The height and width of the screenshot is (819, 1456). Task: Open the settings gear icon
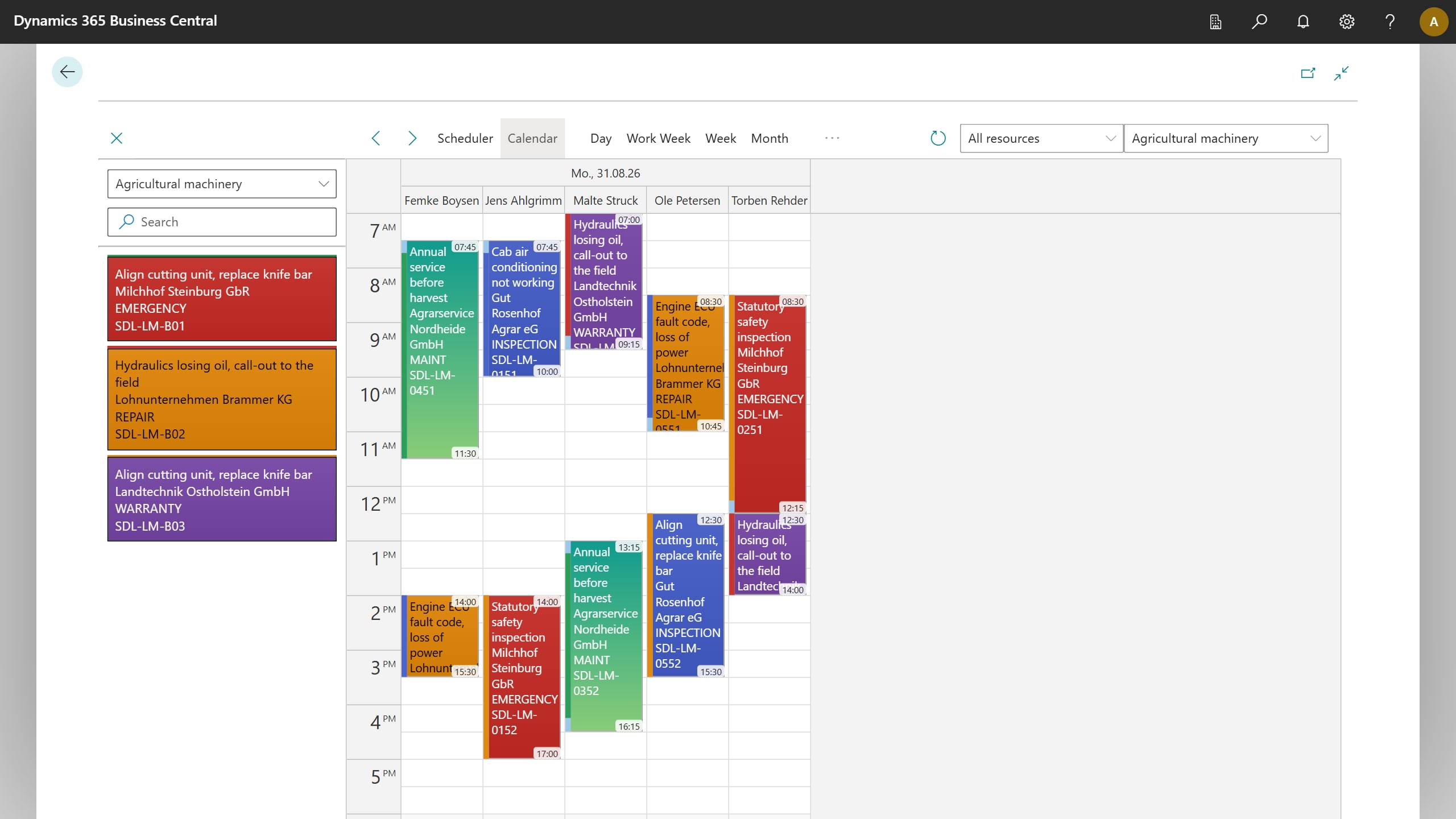click(x=1347, y=22)
